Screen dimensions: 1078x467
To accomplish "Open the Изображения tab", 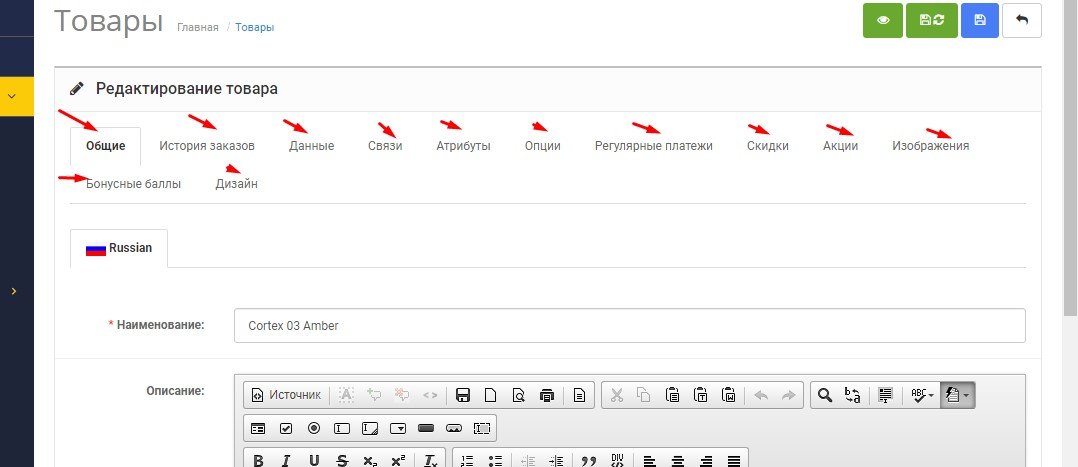I will coord(931,146).
